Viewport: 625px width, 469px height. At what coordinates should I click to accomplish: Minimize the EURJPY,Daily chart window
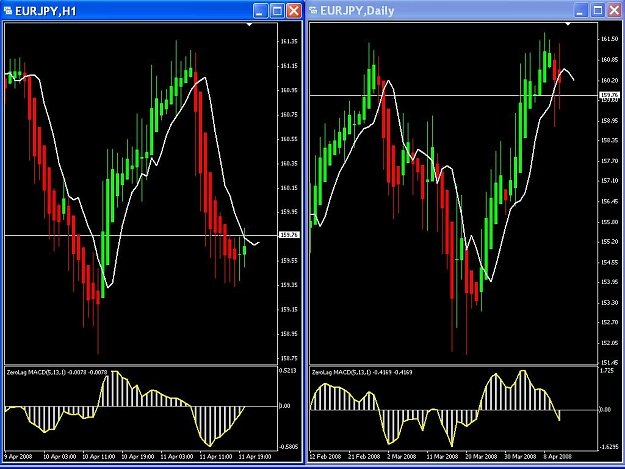[580, 11]
